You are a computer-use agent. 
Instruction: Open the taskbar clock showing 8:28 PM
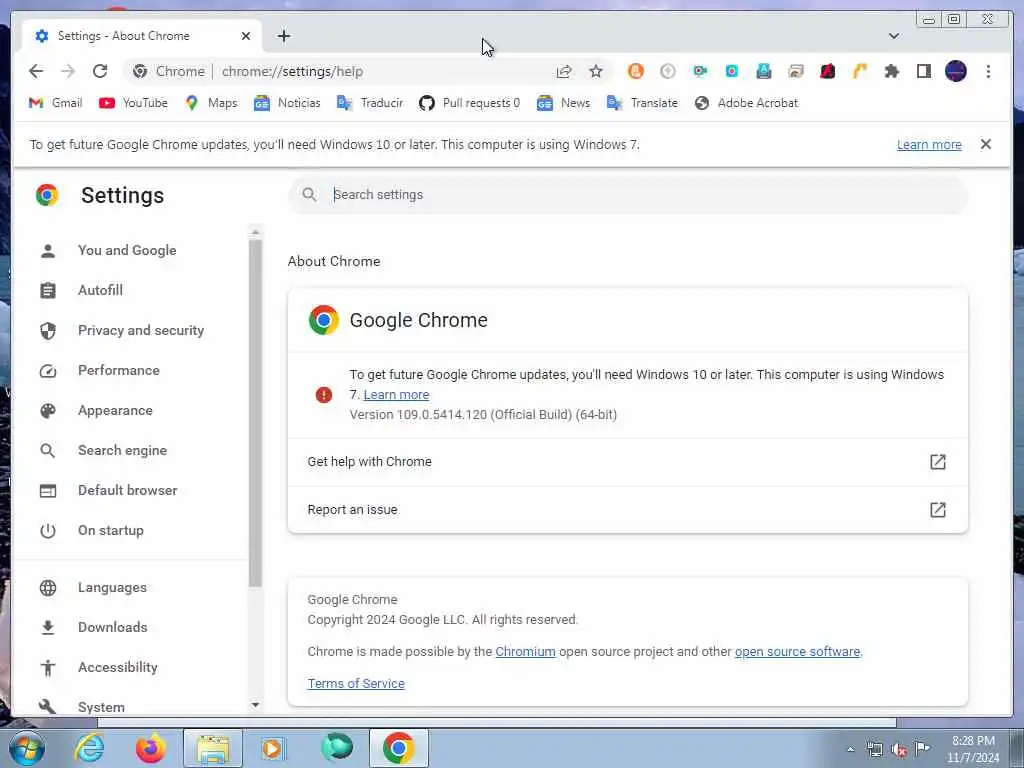973,749
